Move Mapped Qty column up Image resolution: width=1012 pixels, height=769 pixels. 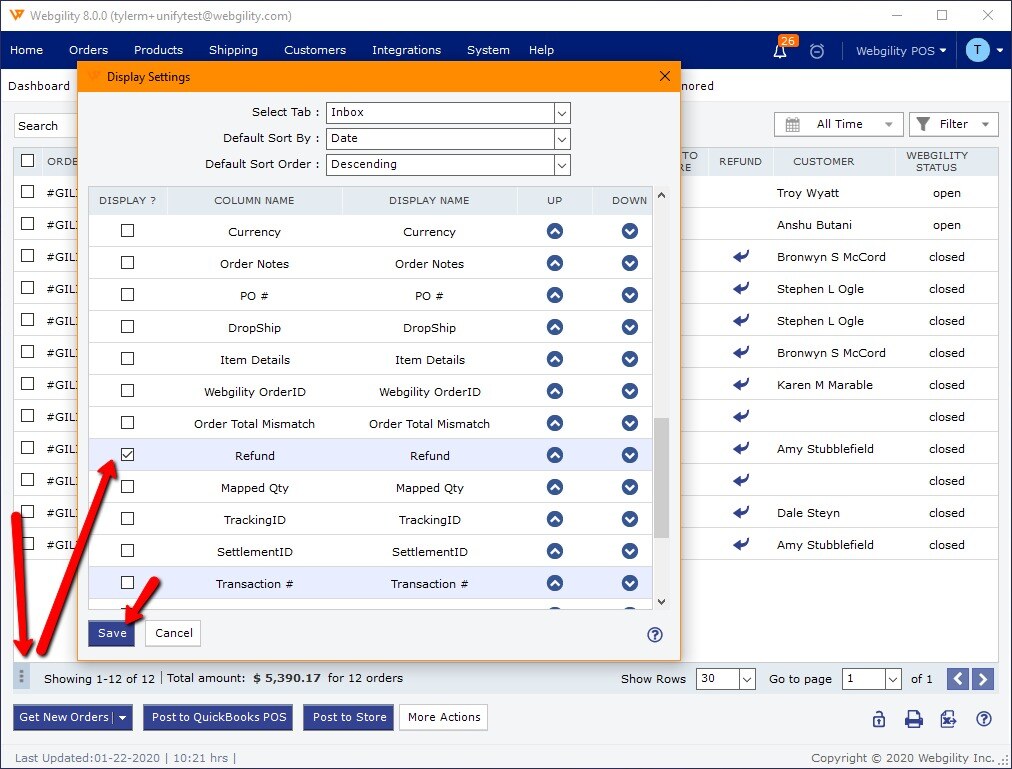[x=554, y=487]
